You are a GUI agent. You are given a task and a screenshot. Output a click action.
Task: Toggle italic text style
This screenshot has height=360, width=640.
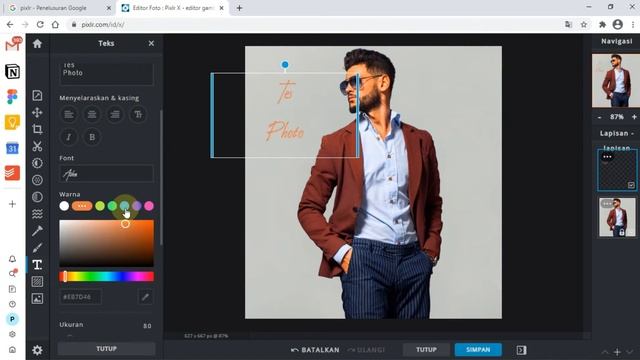[69, 137]
